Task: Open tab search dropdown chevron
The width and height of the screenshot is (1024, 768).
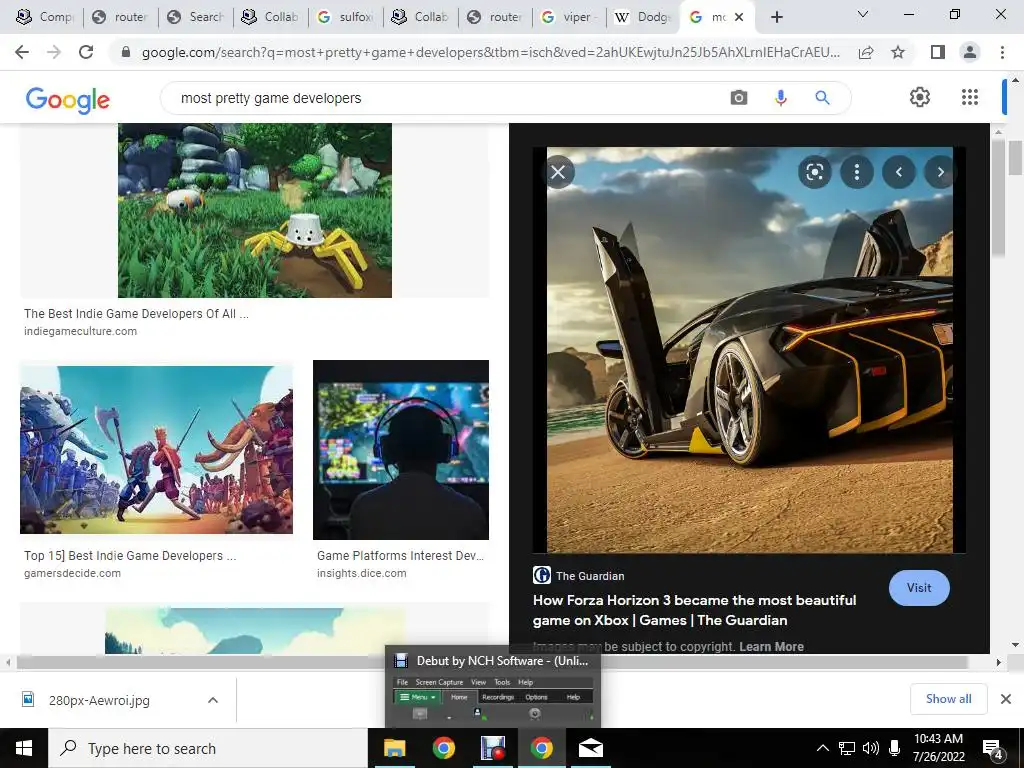Action: click(x=863, y=14)
